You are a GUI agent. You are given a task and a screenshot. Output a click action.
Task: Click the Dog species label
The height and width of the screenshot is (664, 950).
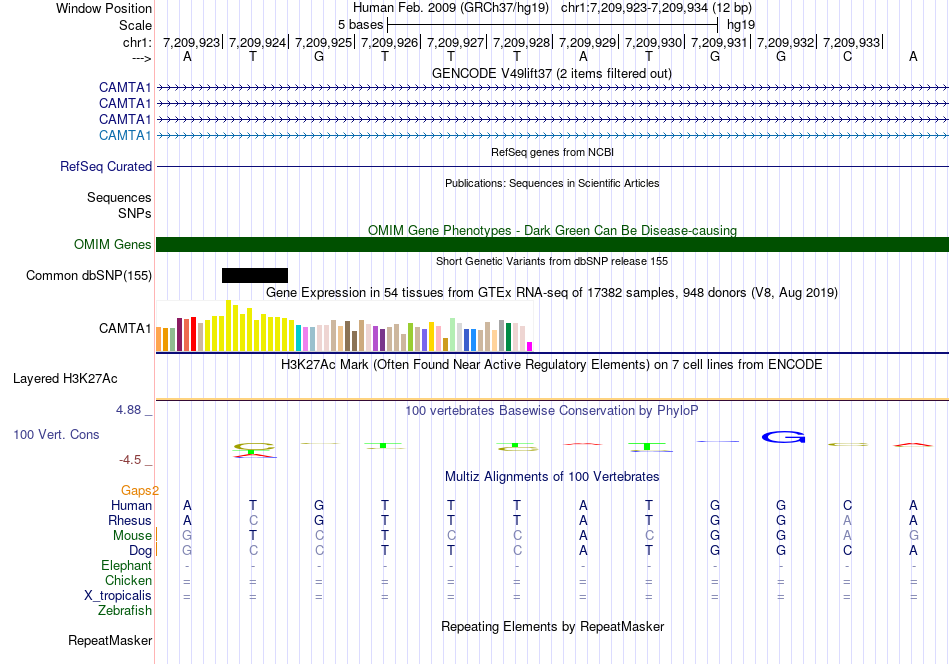(x=140, y=551)
